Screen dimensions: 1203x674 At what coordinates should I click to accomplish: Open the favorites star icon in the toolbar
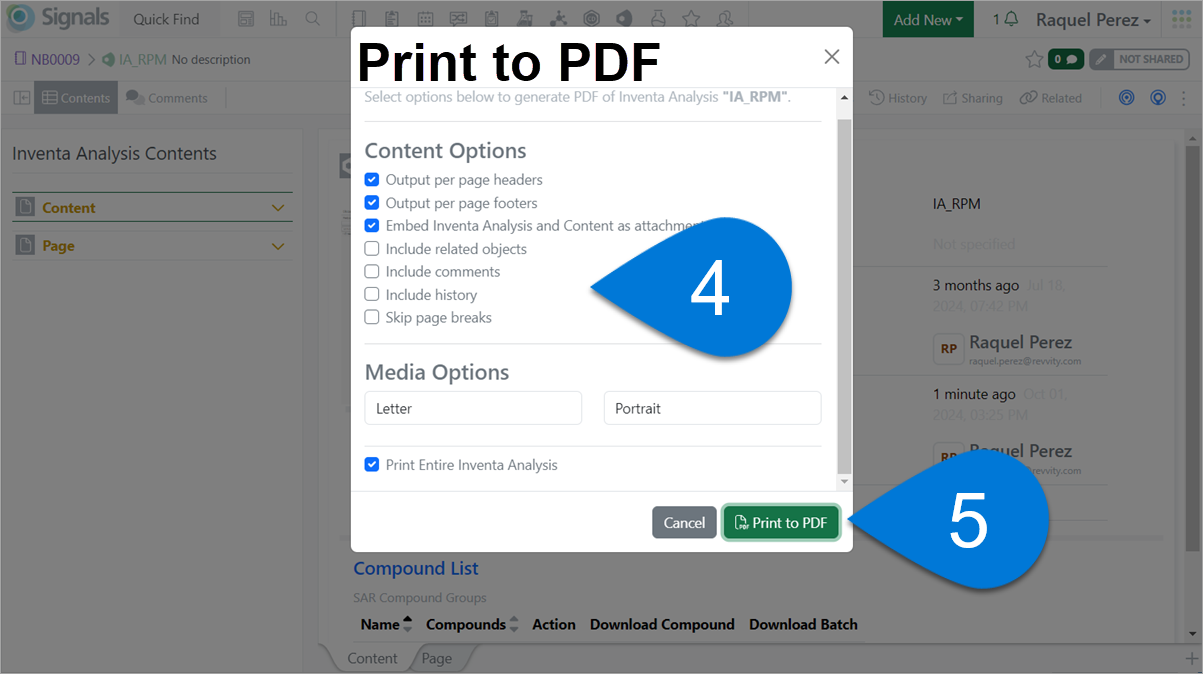pos(690,17)
